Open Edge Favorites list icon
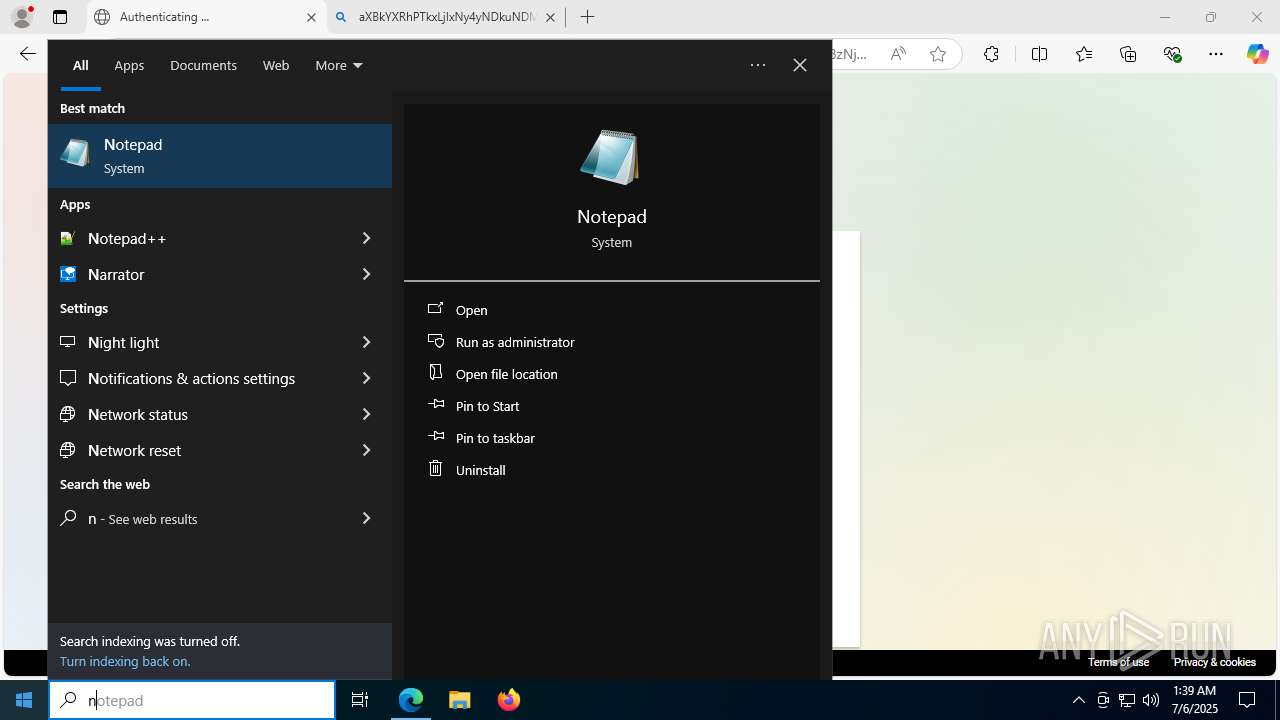The width and height of the screenshot is (1280, 720). pos(1084,54)
